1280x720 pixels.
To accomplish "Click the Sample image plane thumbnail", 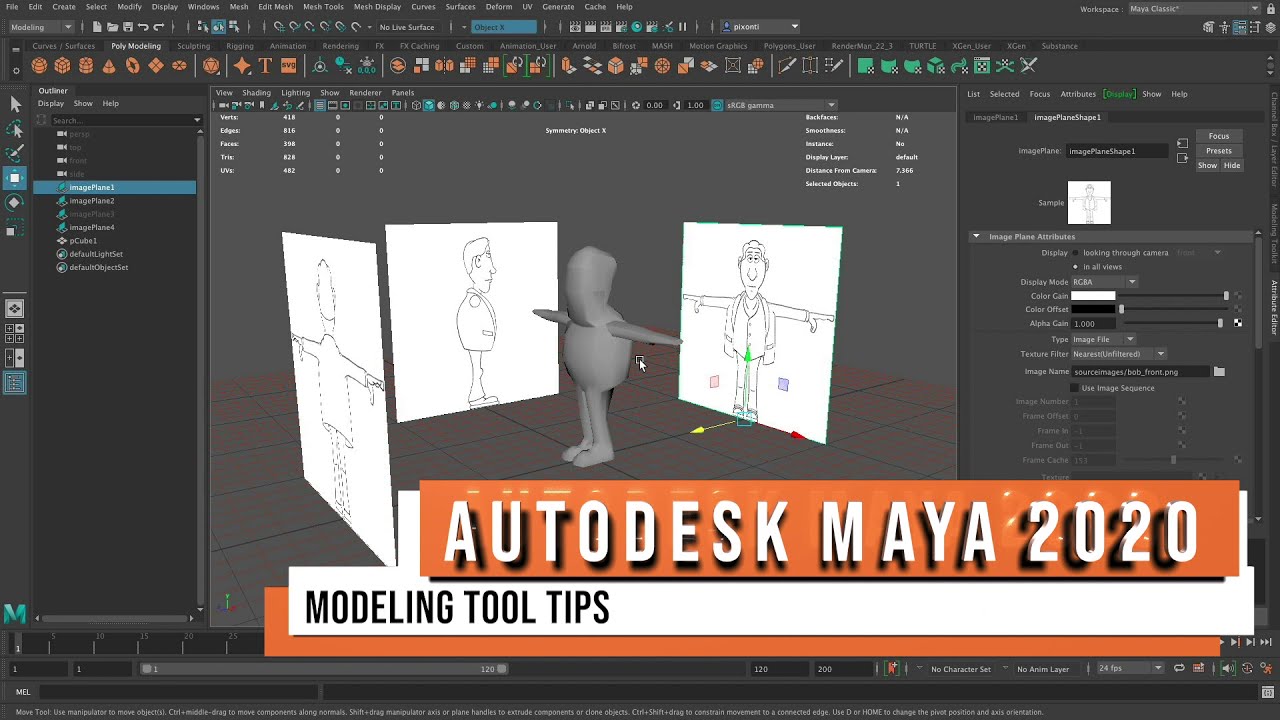I will point(1089,203).
